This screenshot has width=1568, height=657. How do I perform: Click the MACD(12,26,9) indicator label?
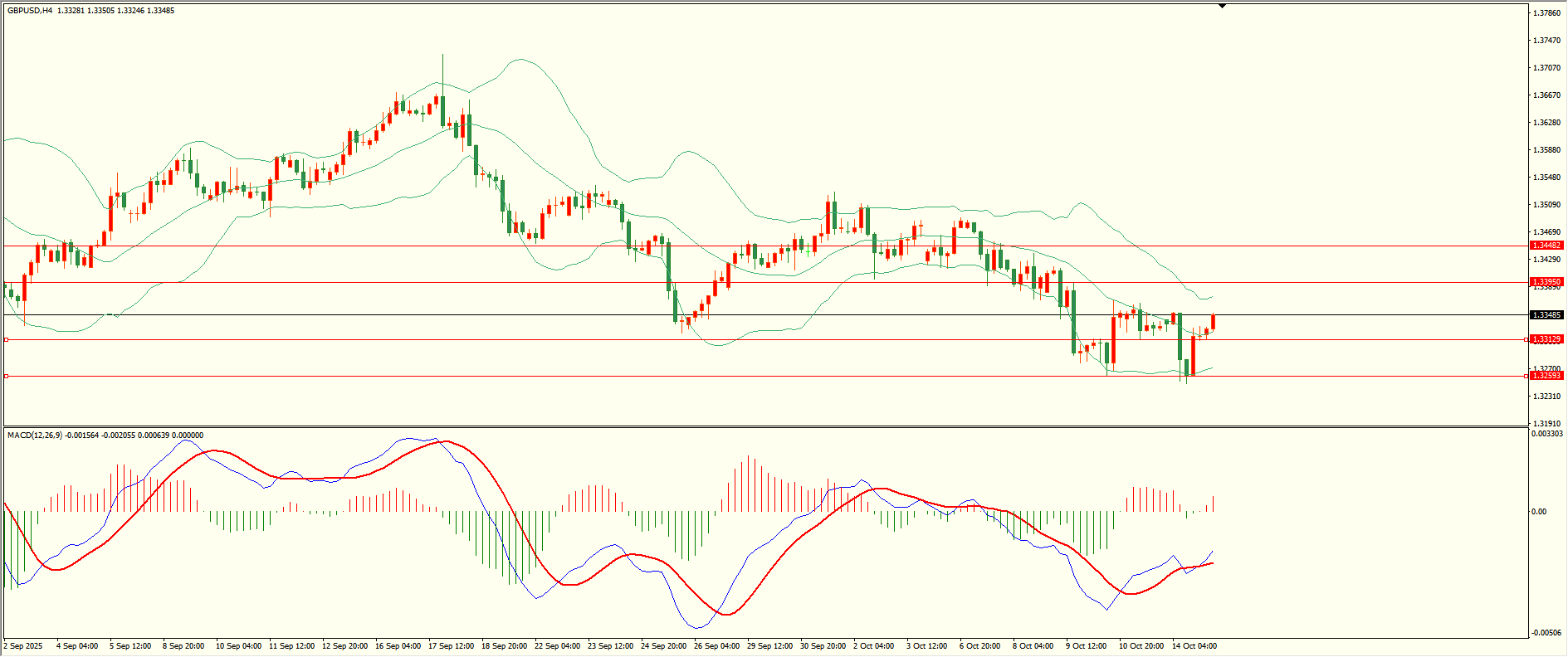pos(34,436)
